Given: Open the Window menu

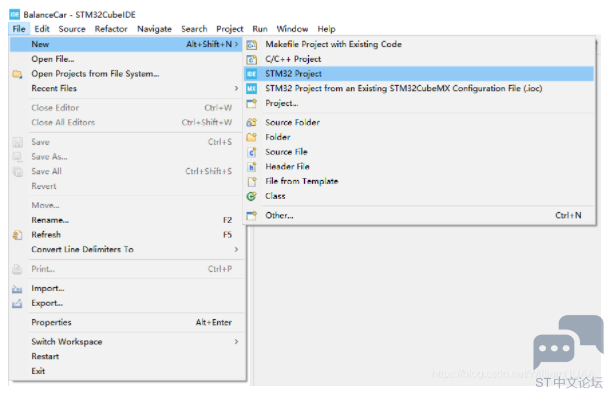Looking at the screenshot, I should coord(292,29).
